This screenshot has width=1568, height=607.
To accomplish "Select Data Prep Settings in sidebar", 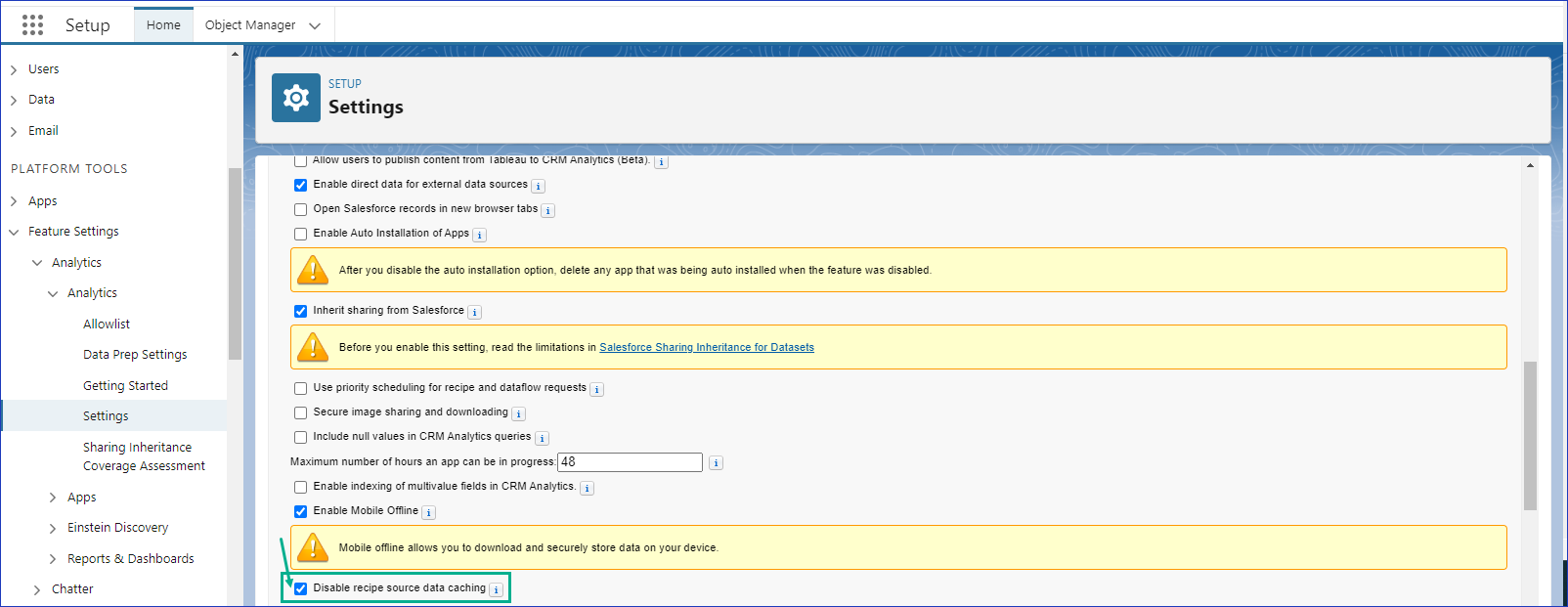I will click(135, 355).
